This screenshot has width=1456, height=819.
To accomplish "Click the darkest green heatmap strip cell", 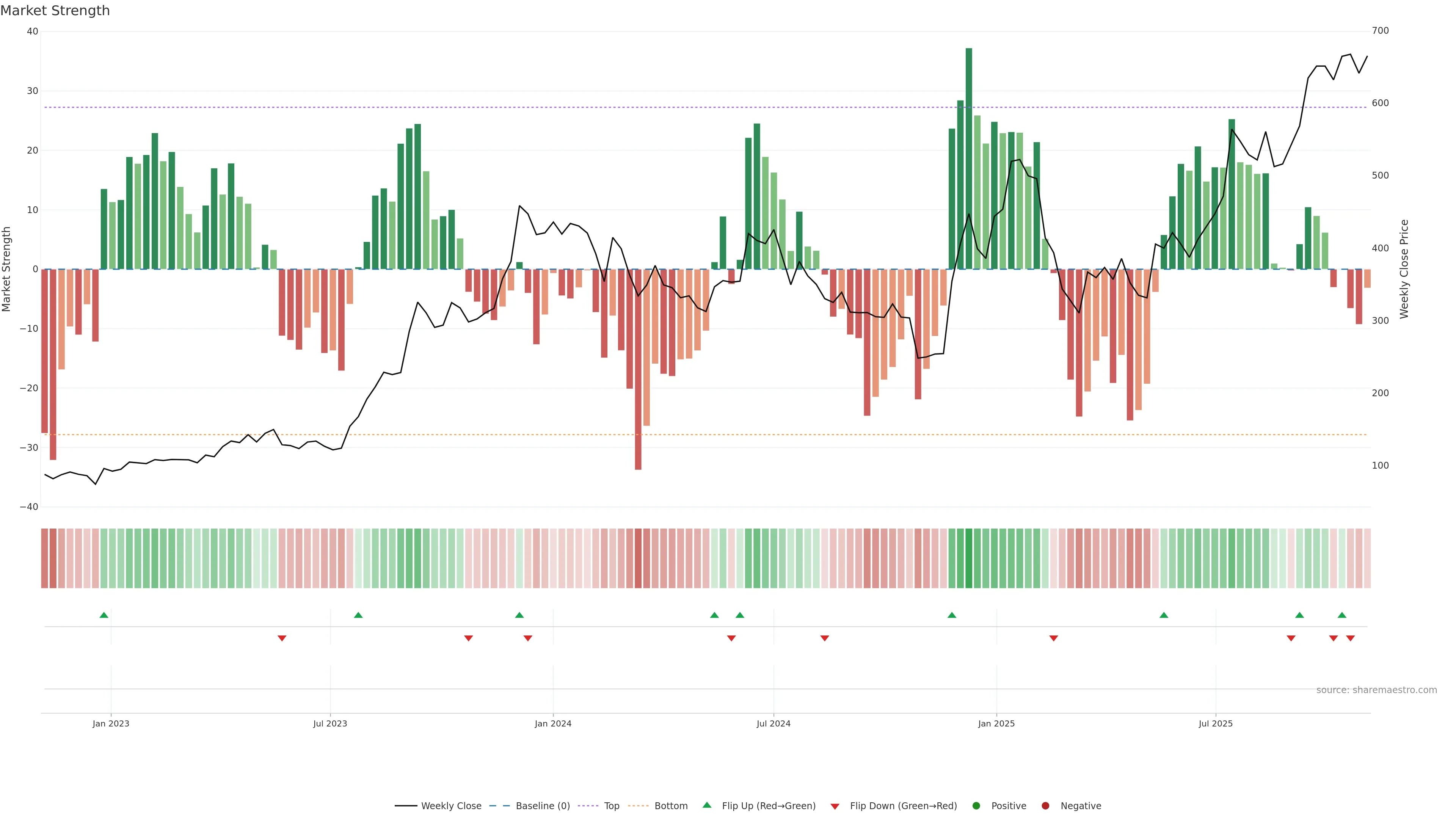I will pyautogui.click(x=969, y=559).
